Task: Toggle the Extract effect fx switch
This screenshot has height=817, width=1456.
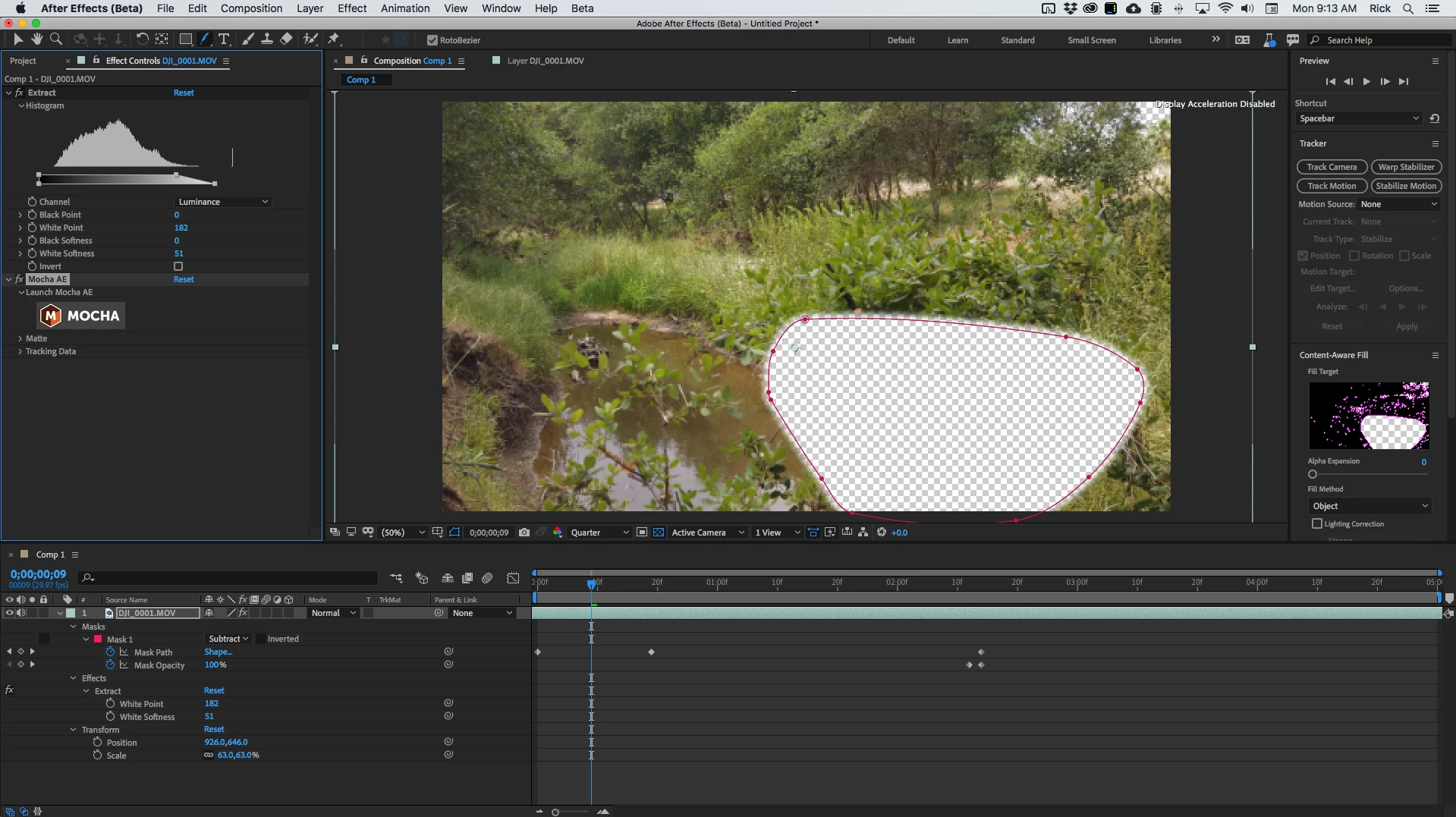Action: click(19, 93)
